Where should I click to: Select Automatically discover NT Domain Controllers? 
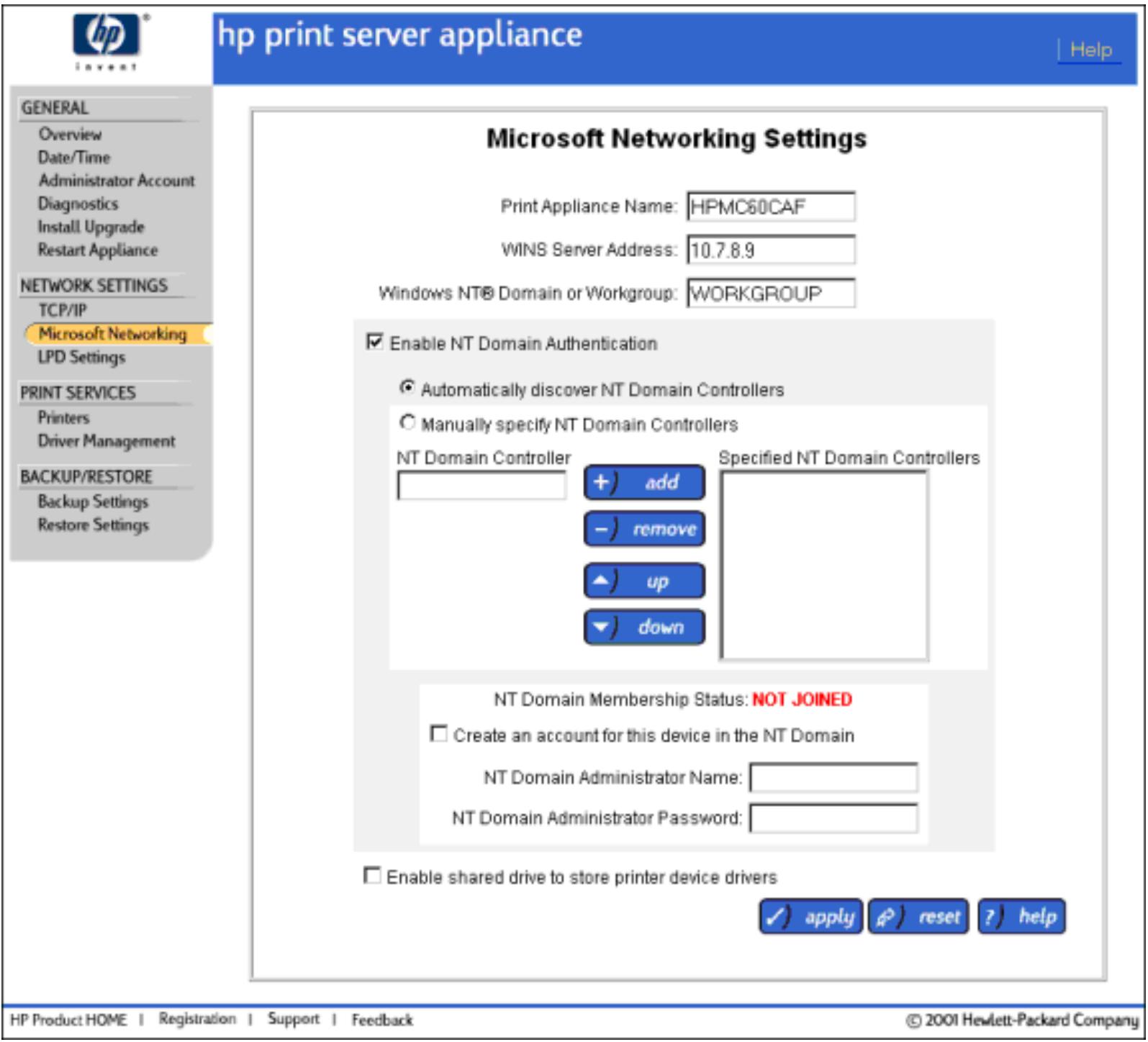pyautogui.click(x=407, y=387)
